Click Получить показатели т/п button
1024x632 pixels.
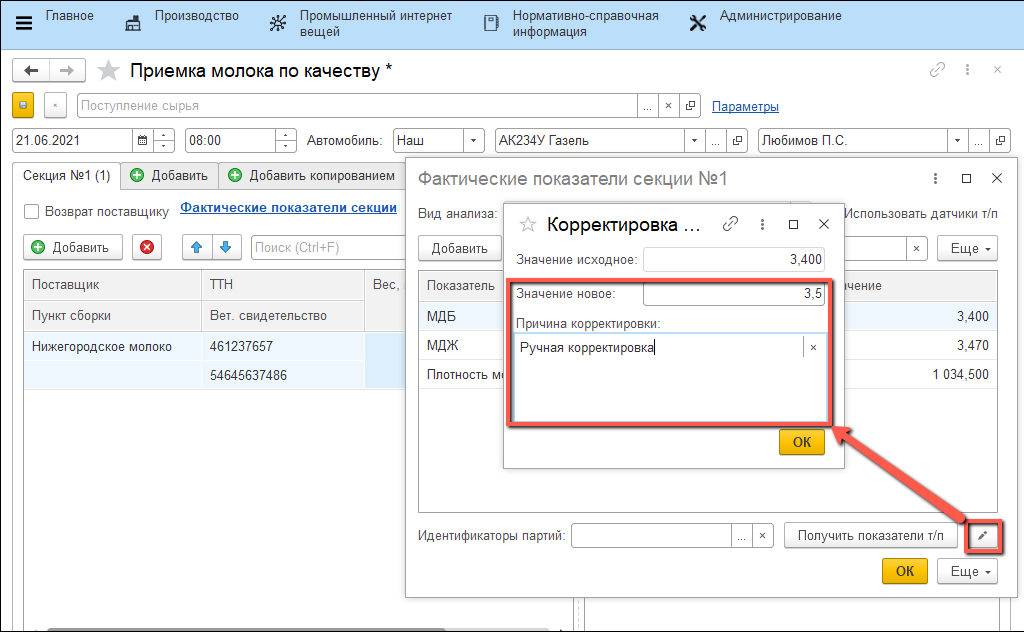870,536
